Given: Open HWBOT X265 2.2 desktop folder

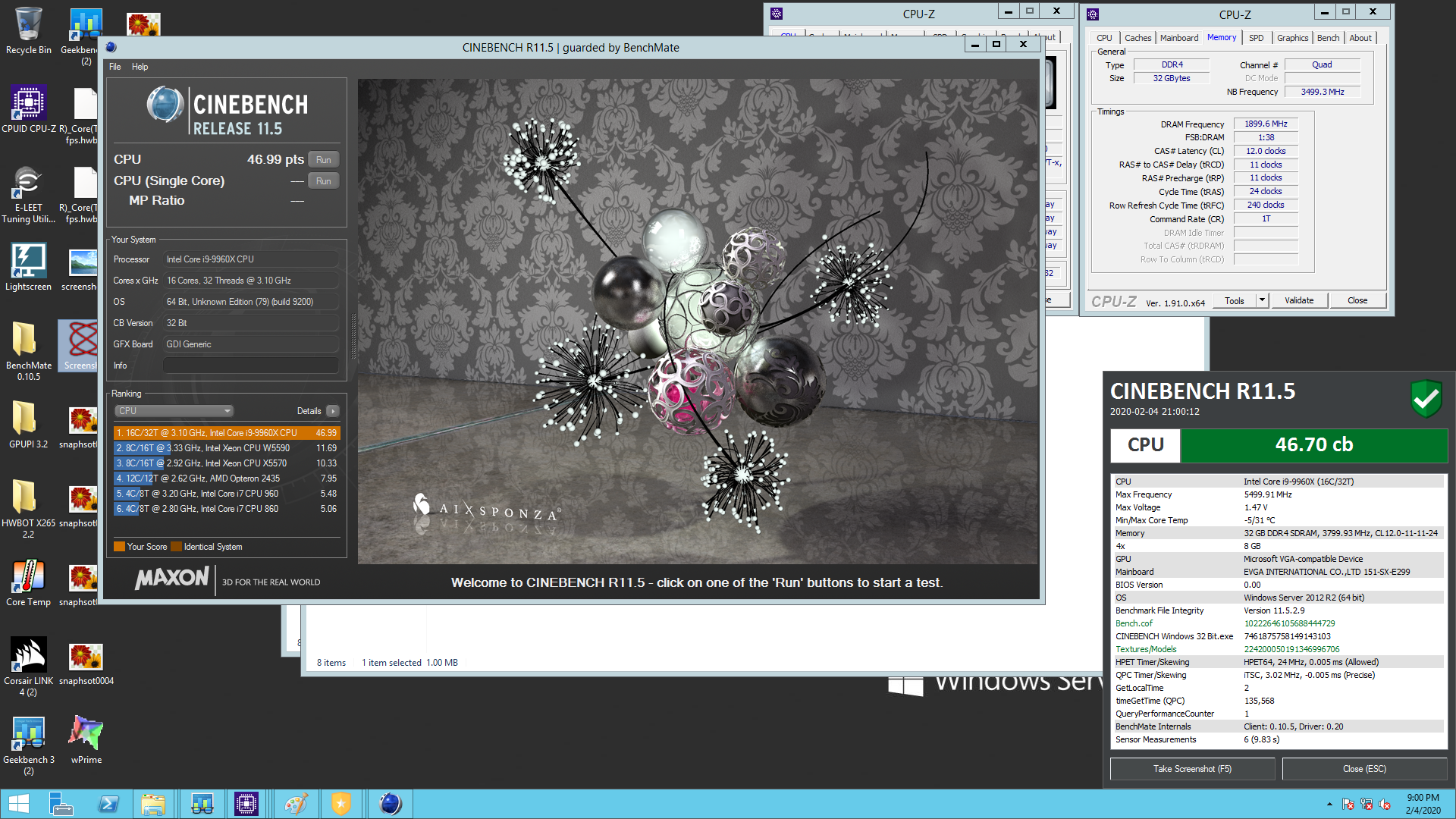Looking at the screenshot, I should tap(29, 509).
